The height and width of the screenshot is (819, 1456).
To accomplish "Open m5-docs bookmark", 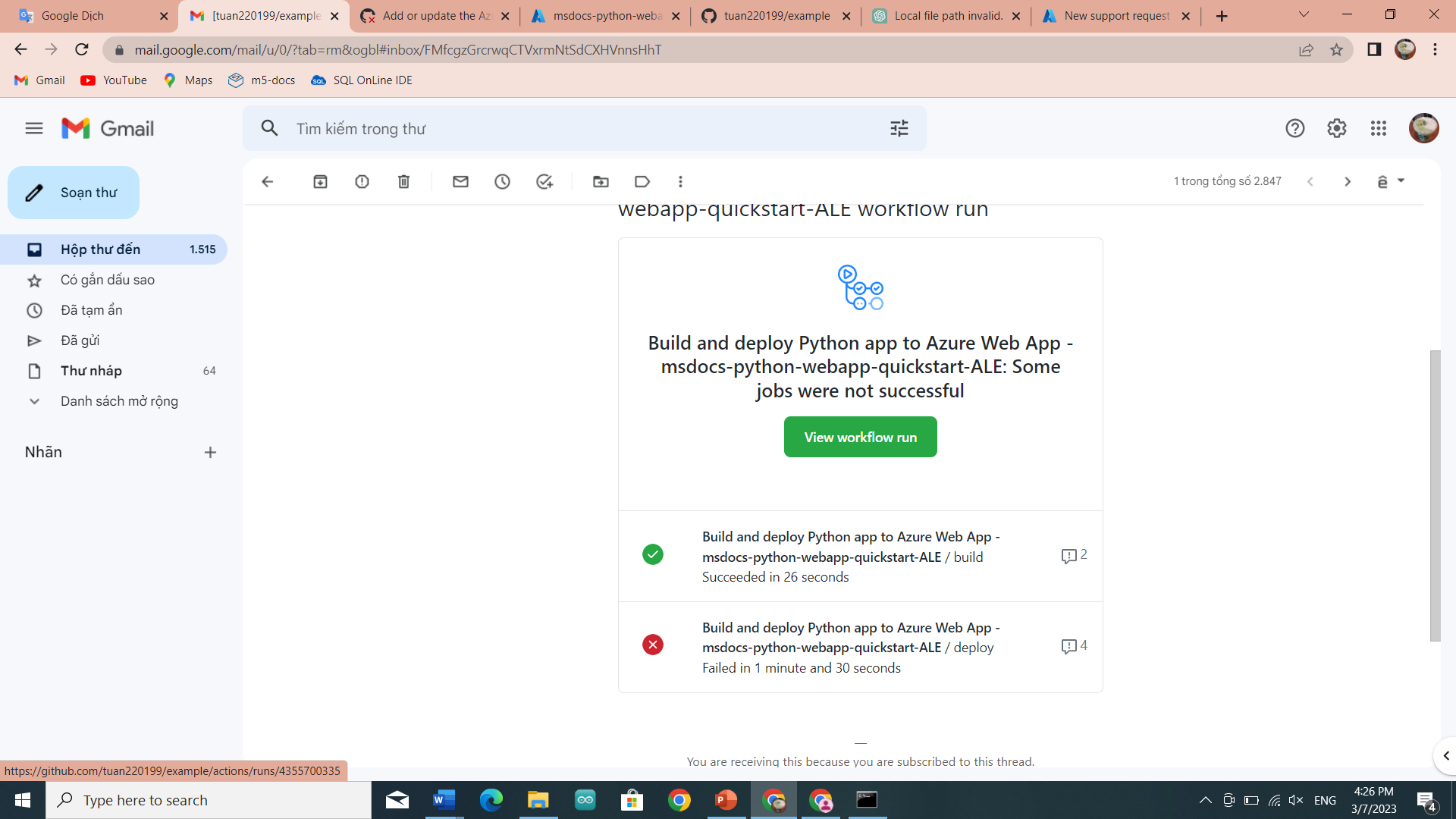I will (x=262, y=80).
